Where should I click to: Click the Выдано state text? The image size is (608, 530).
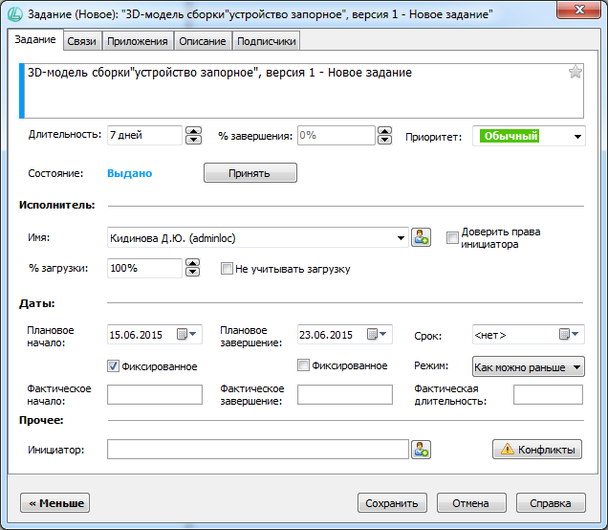pos(130,173)
